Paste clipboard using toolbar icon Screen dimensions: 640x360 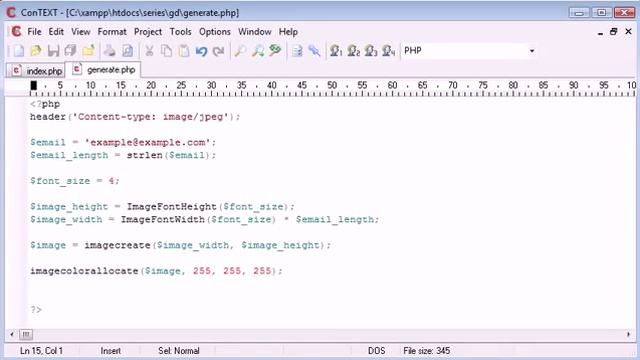click(x=184, y=51)
